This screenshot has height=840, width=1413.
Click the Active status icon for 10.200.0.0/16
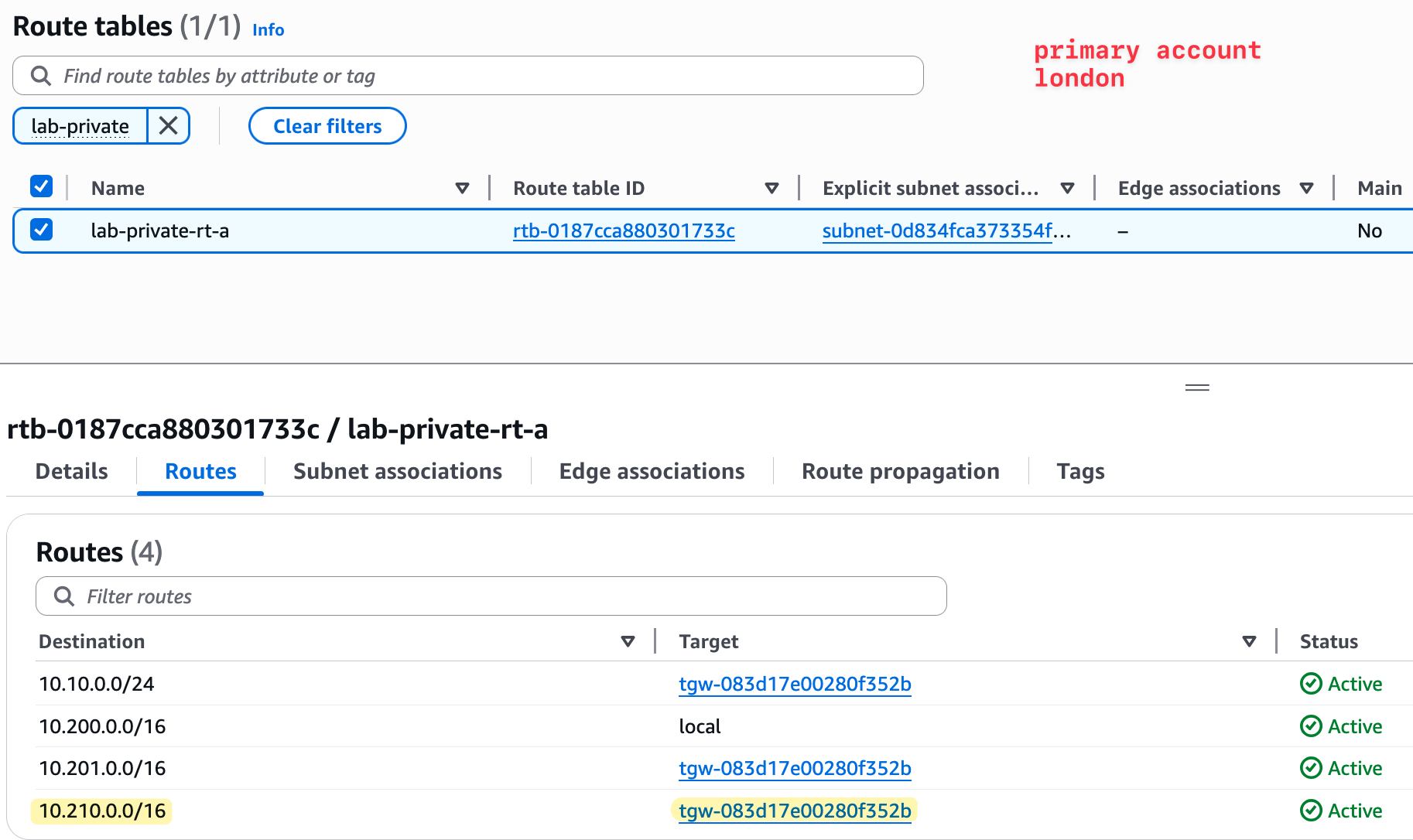[x=1311, y=726]
